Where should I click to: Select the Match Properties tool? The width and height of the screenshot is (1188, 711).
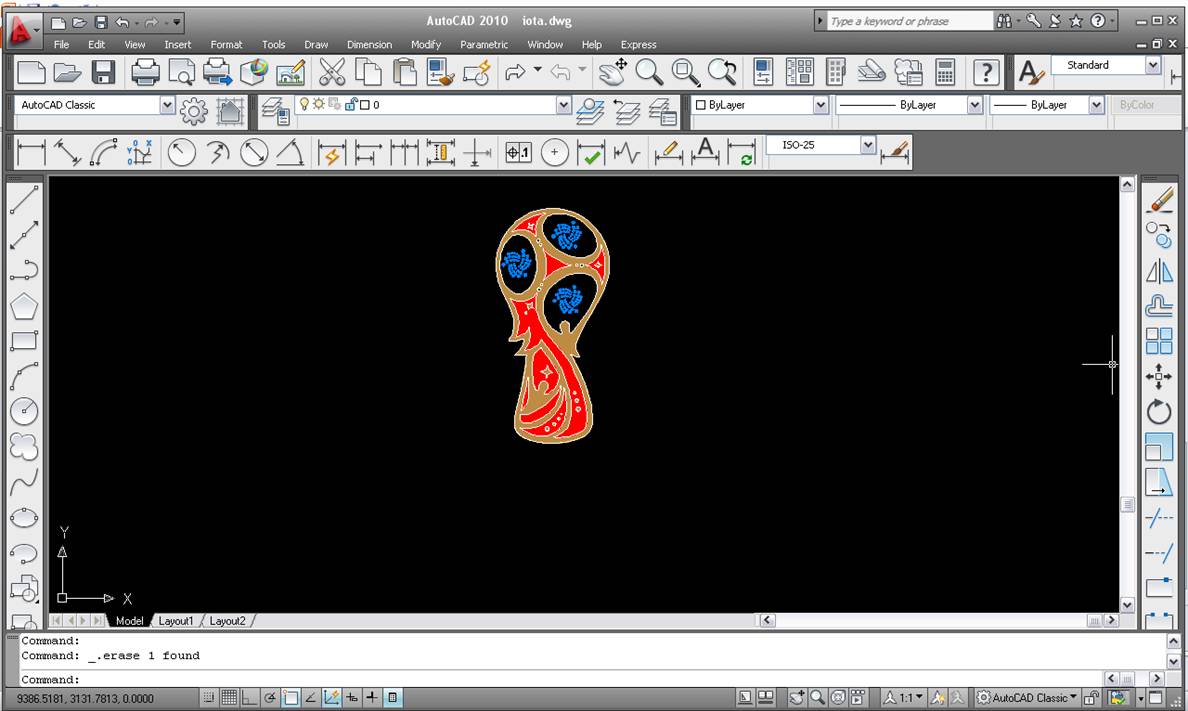[x=441, y=73]
